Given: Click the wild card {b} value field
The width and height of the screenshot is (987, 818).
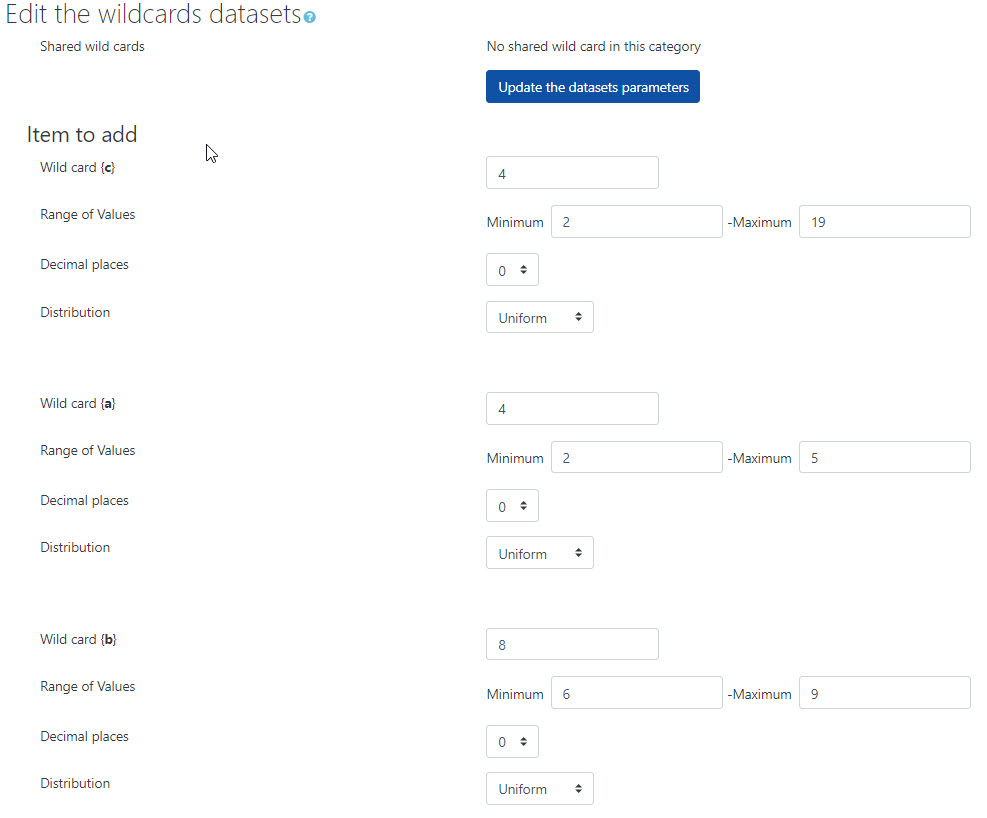Looking at the screenshot, I should [572, 645].
